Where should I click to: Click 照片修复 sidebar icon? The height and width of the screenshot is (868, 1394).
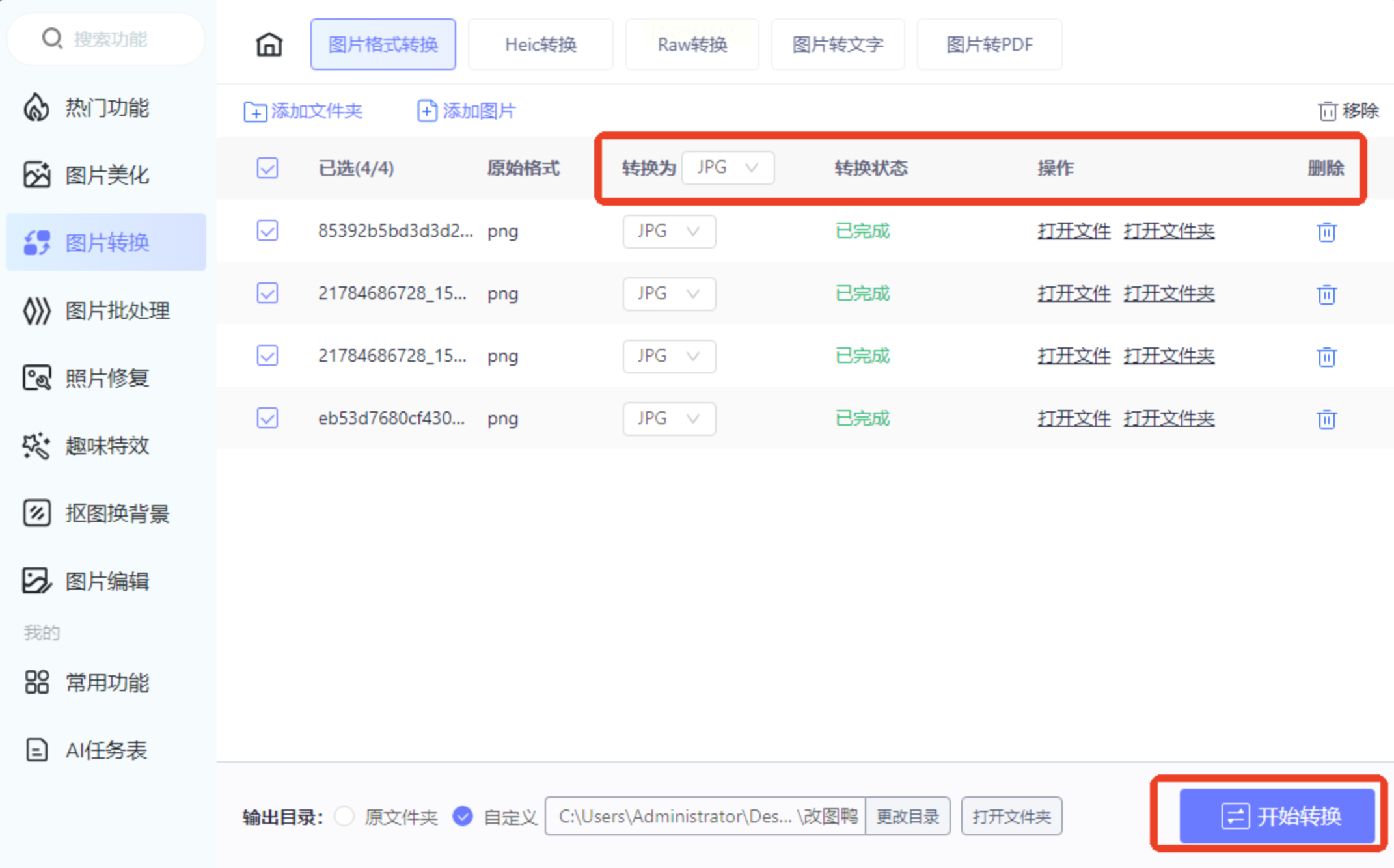(36, 378)
